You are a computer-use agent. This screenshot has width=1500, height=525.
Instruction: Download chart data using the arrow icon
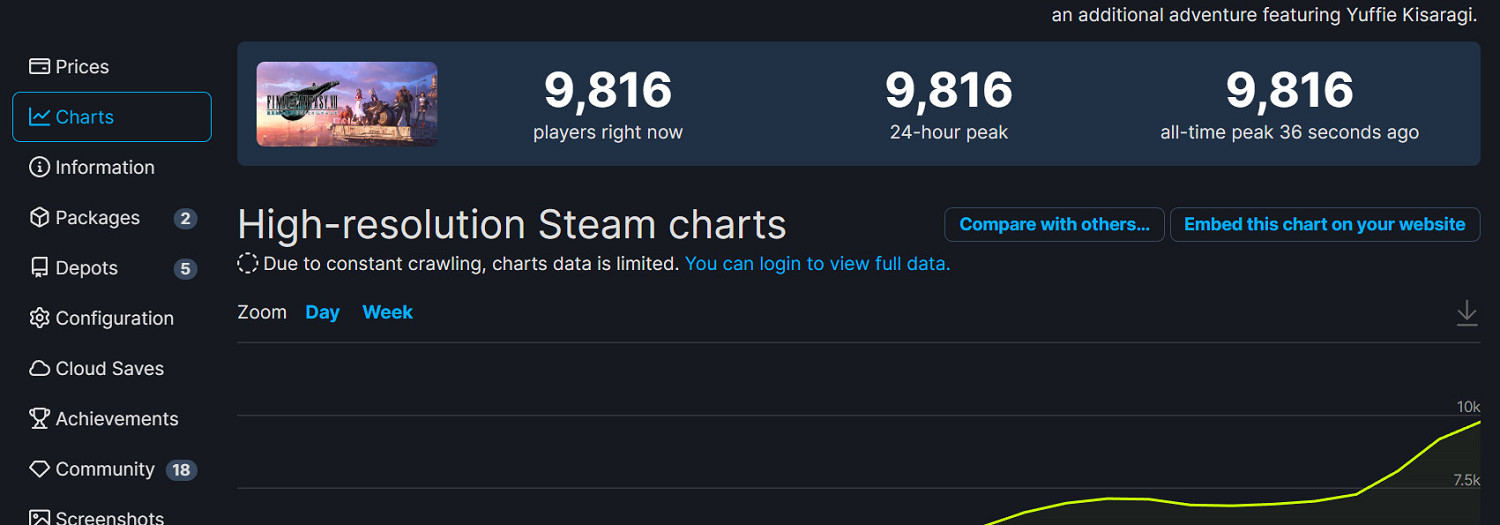pyautogui.click(x=1466, y=313)
